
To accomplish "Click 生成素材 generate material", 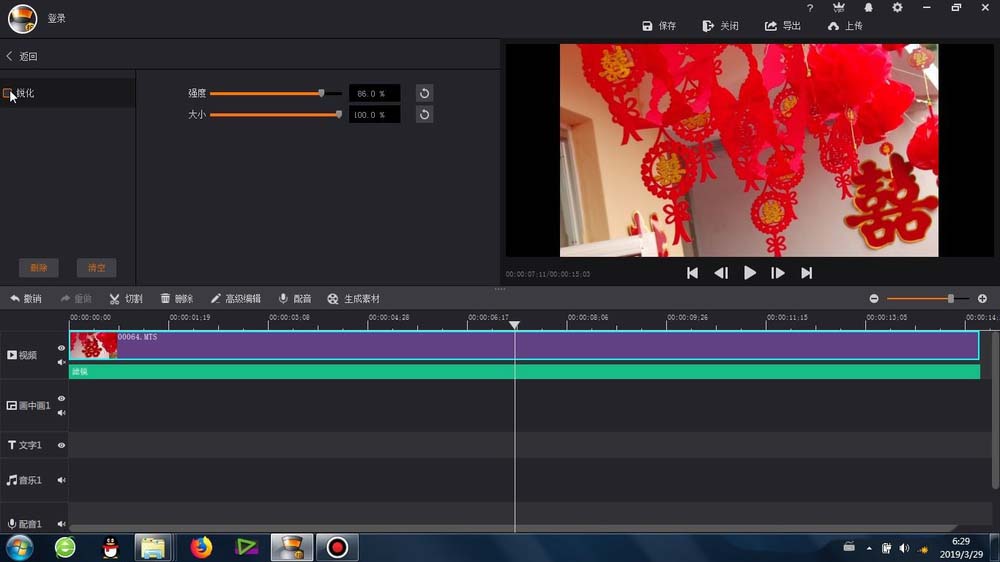I will tap(353, 299).
